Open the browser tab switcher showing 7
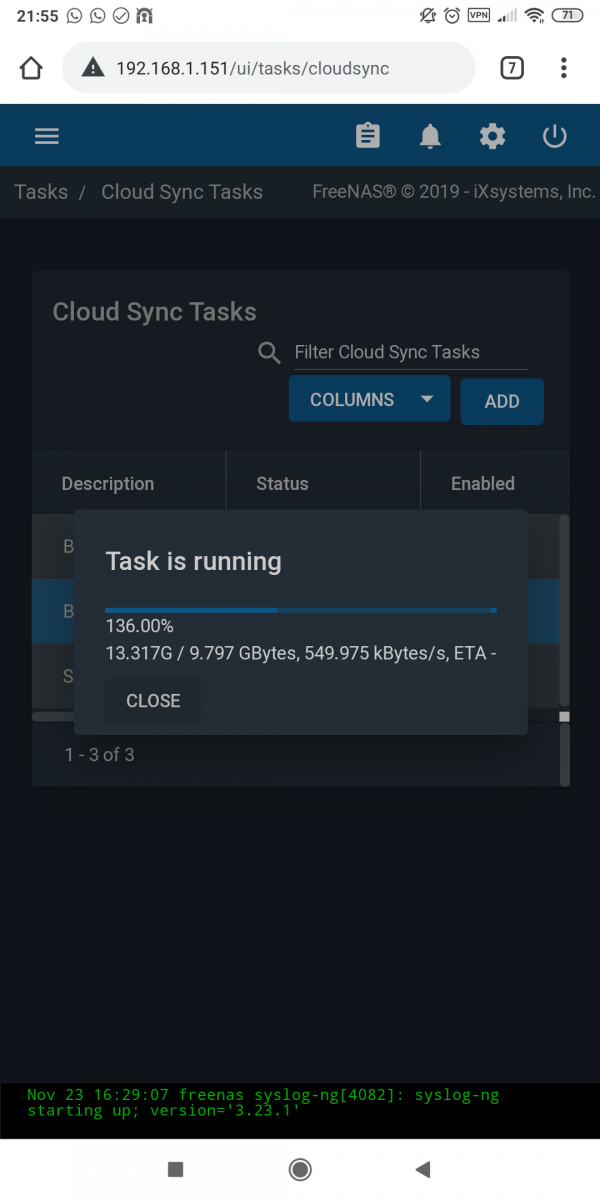This screenshot has height=1200, width=600. (511, 68)
